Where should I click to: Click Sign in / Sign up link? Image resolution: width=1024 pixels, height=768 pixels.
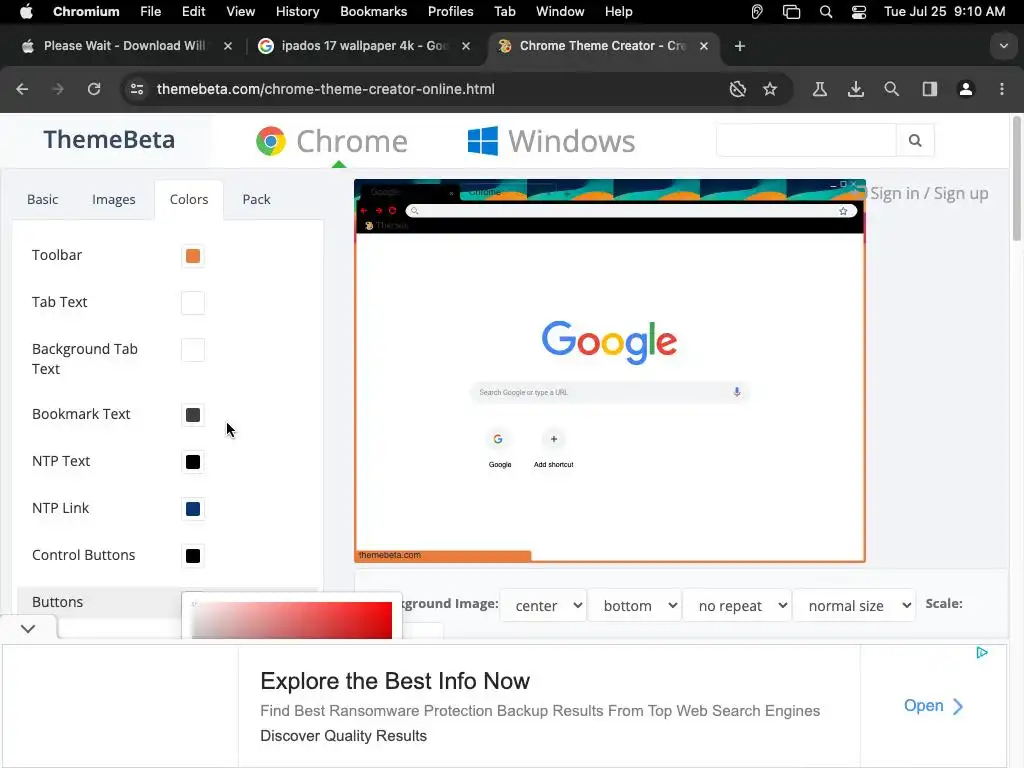coord(929,193)
